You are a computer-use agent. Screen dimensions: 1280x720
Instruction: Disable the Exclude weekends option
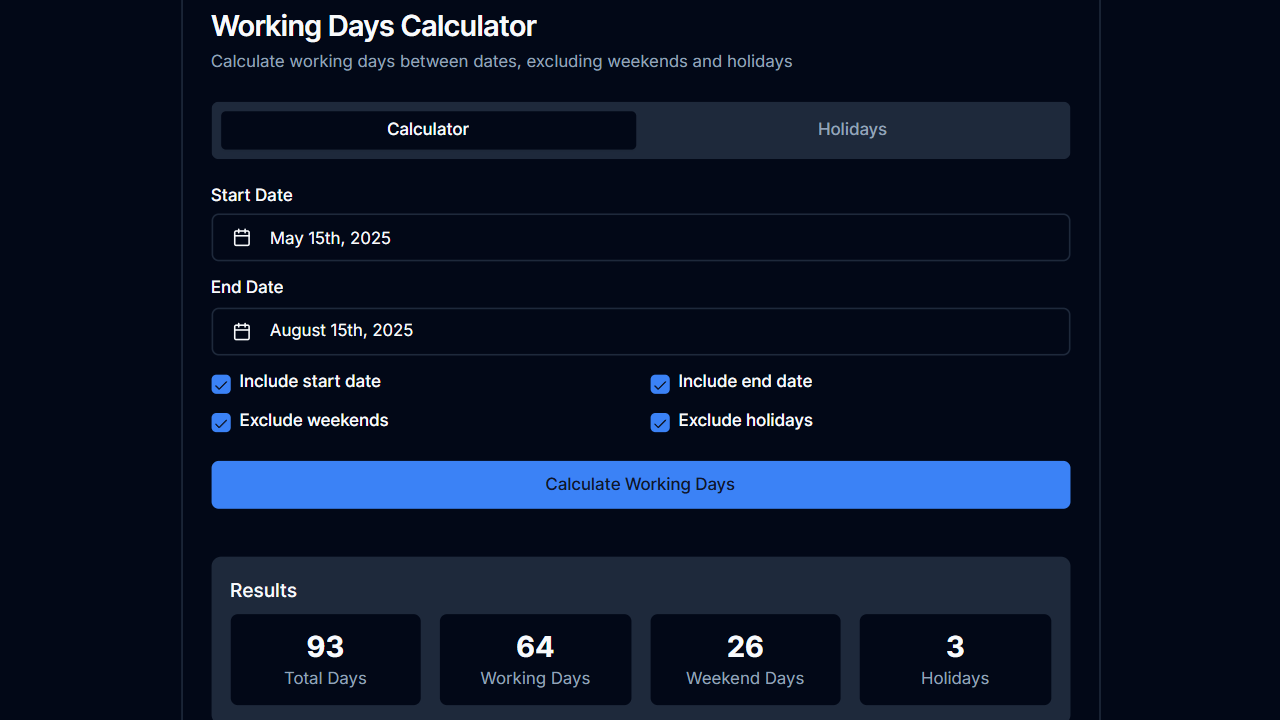pos(220,422)
